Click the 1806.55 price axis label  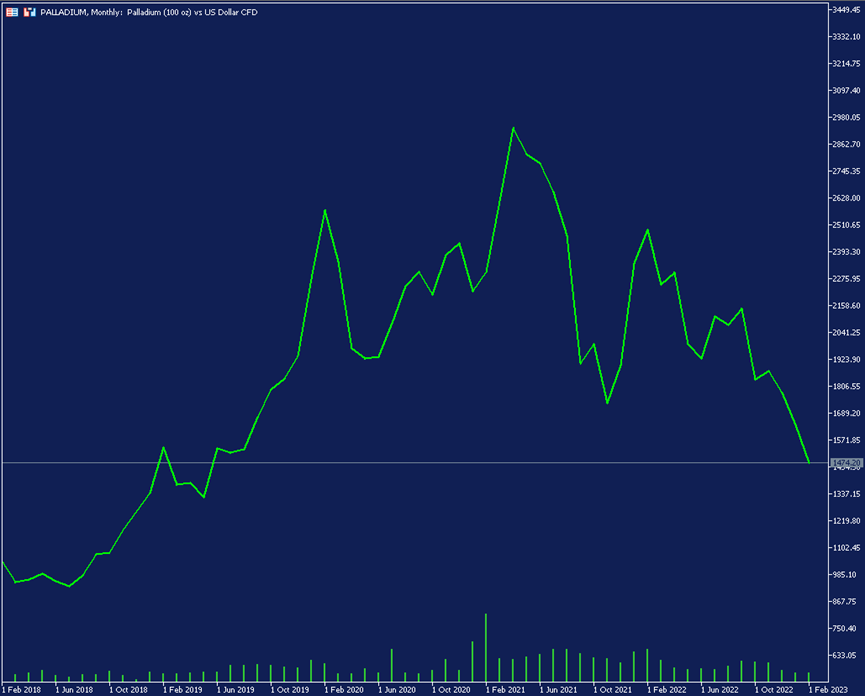tap(846, 387)
